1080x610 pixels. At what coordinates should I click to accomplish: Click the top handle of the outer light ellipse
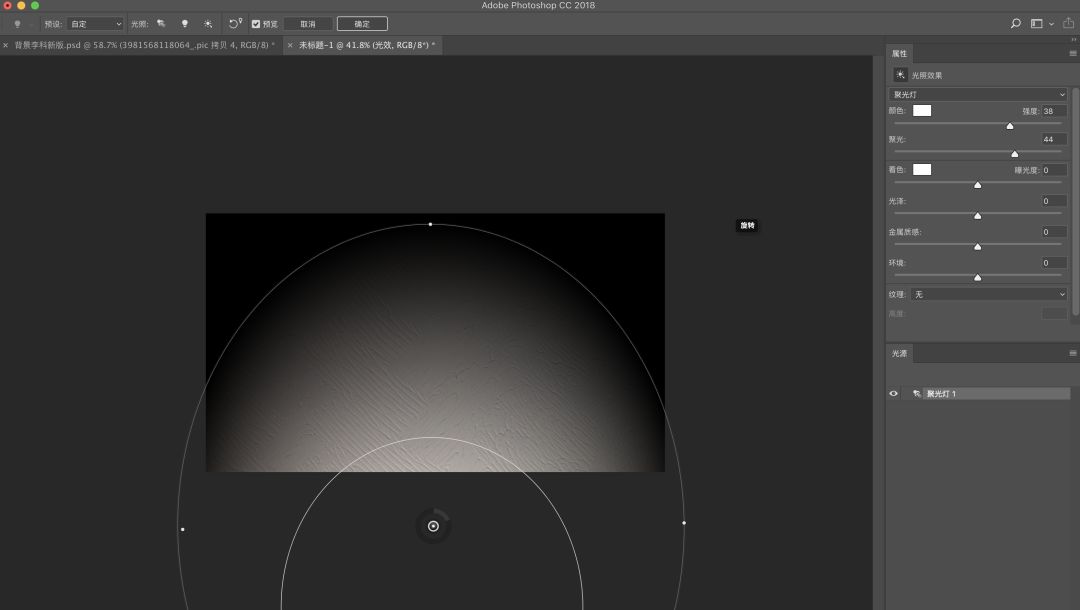[x=430, y=224]
